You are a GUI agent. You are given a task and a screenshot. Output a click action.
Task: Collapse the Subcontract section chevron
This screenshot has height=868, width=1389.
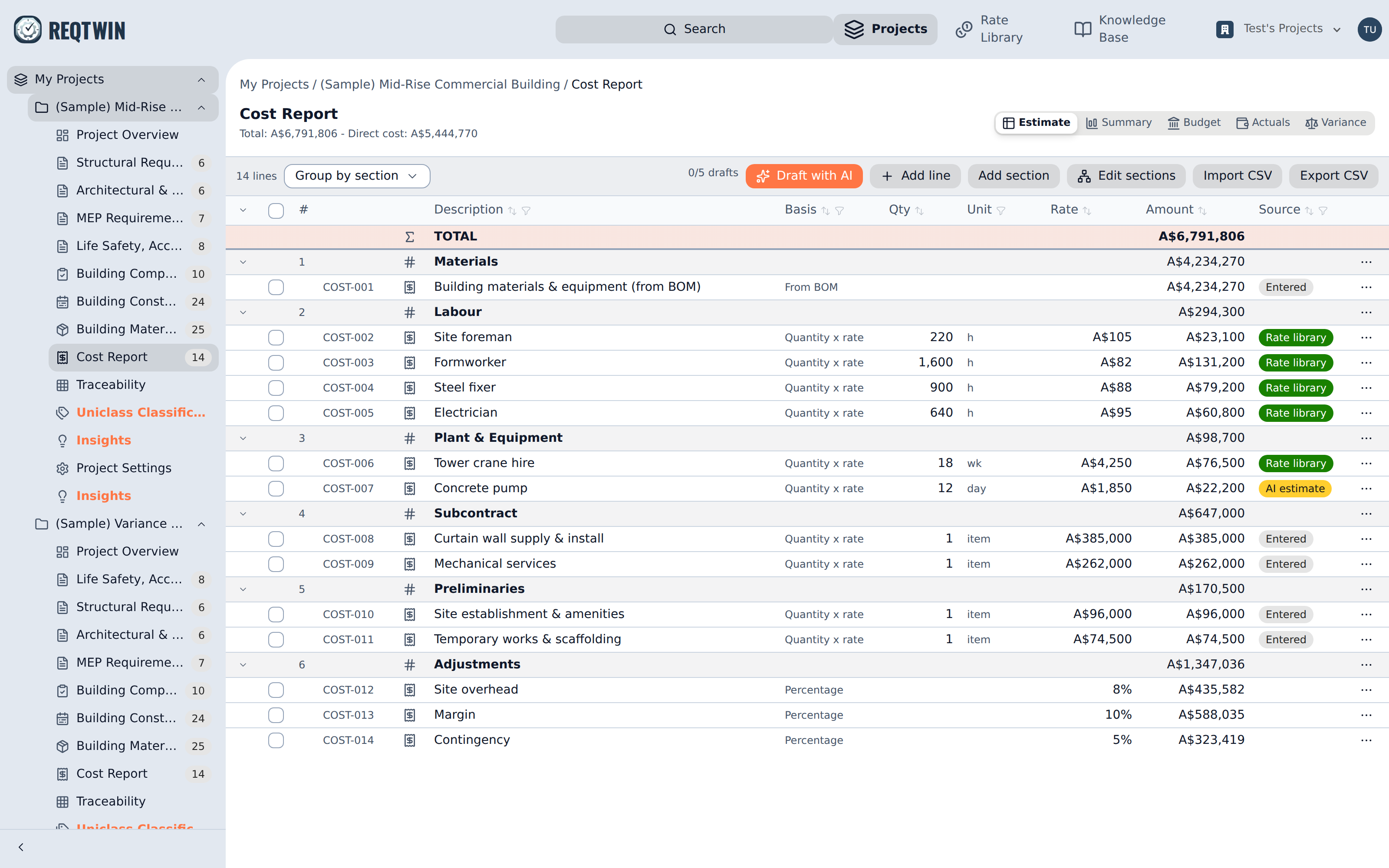(x=243, y=514)
